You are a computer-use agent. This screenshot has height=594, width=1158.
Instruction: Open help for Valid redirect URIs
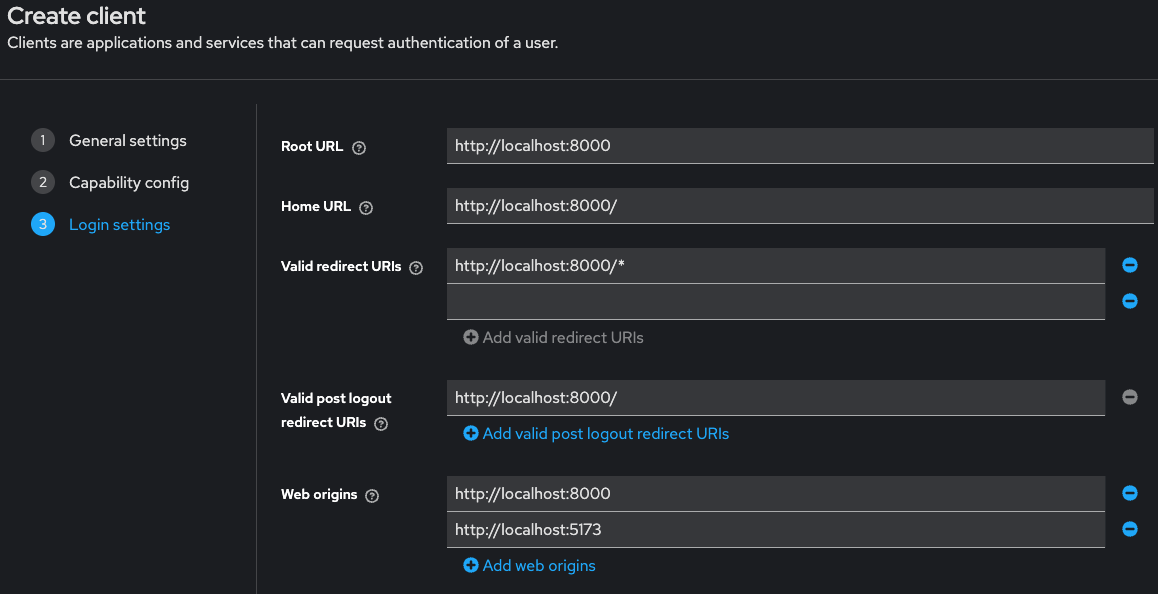(x=416, y=268)
